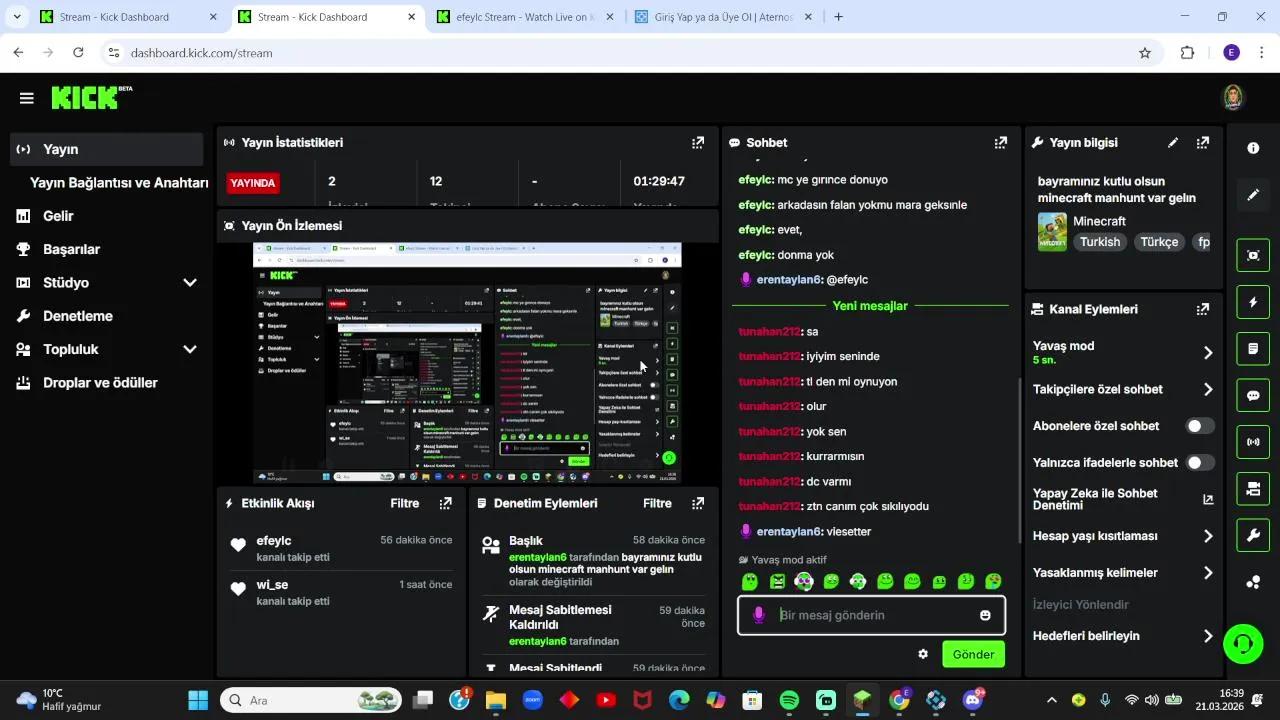The width and height of the screenshot is (1280, 720).
Task: Edit Yayın bilgisi with the pencil icon
Action: tap(1172, 142)
